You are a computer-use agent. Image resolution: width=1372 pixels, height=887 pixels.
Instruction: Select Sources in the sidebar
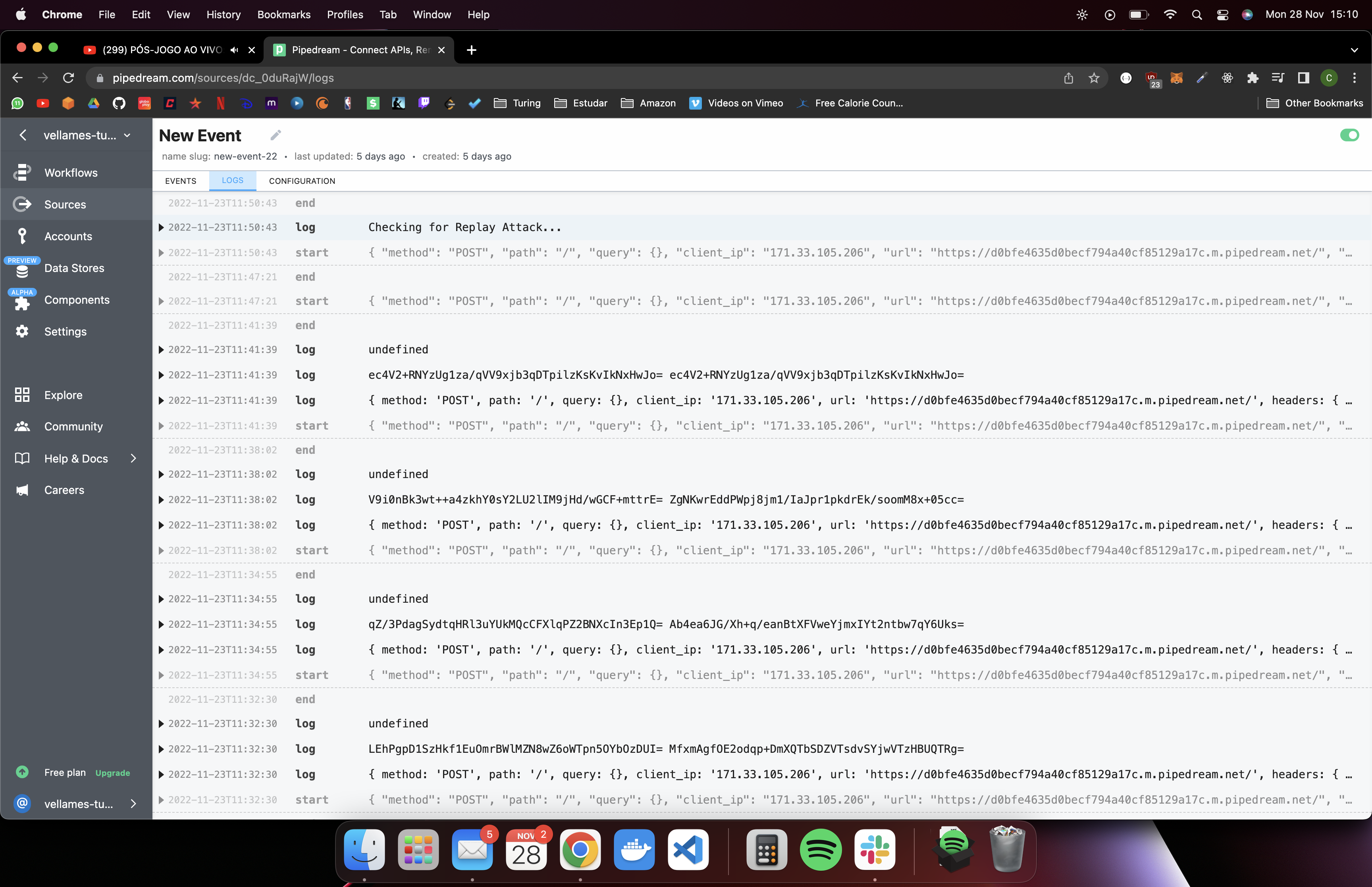[x=64, y=204]
